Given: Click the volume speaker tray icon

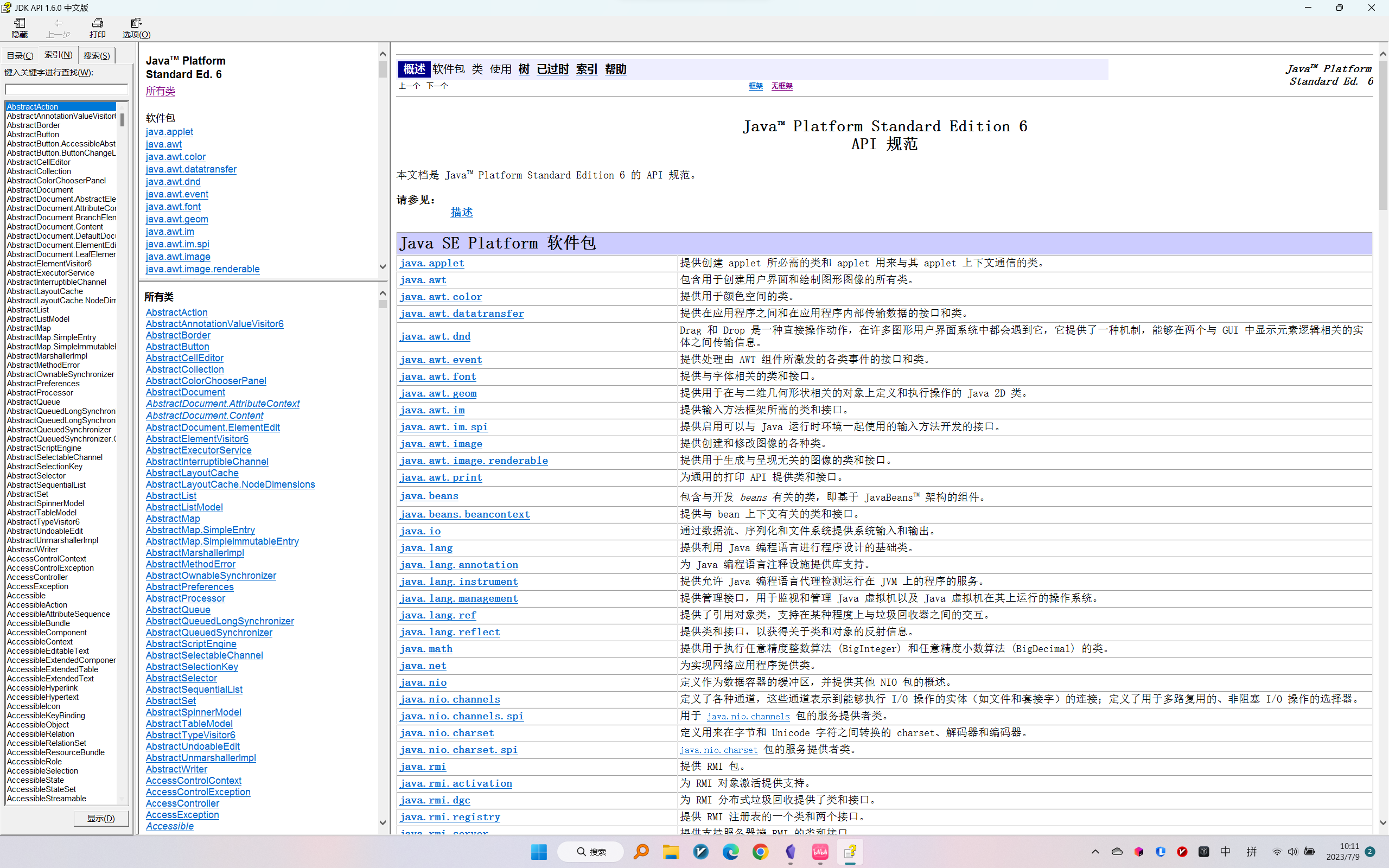Looking at the screenshot, I should click(1292, 852).
